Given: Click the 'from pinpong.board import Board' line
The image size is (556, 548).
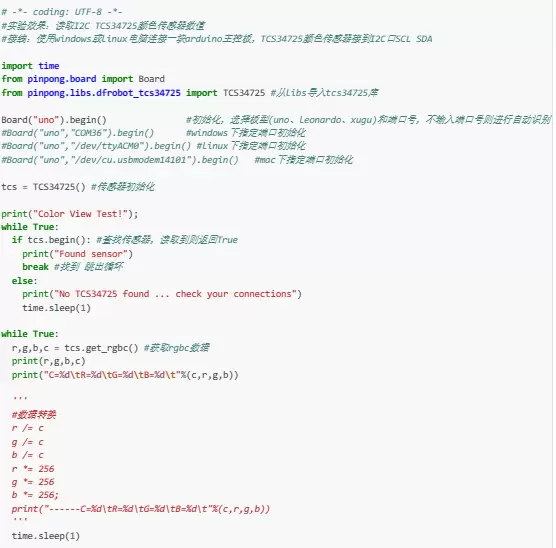Looking at the screenshot, I should [x=83, y=79].
